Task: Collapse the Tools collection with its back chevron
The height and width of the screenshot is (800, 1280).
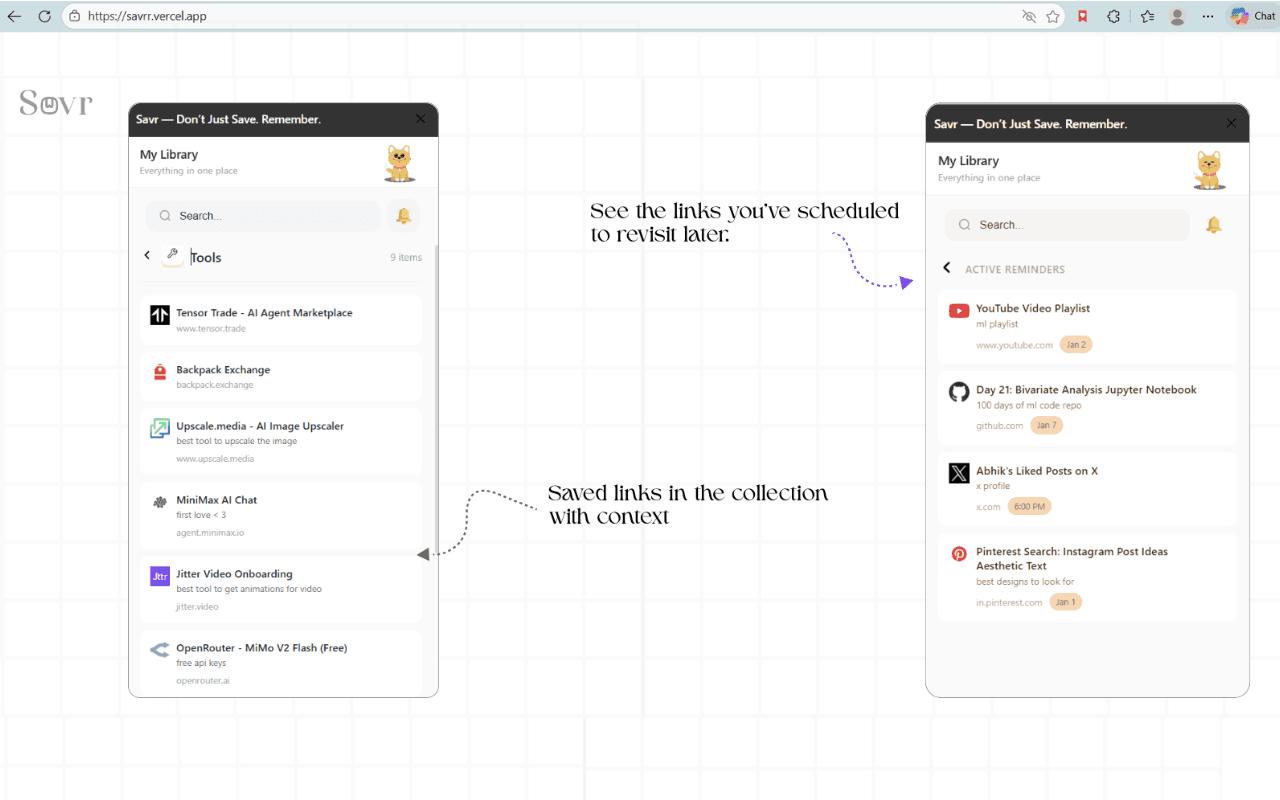Action: 146,256
